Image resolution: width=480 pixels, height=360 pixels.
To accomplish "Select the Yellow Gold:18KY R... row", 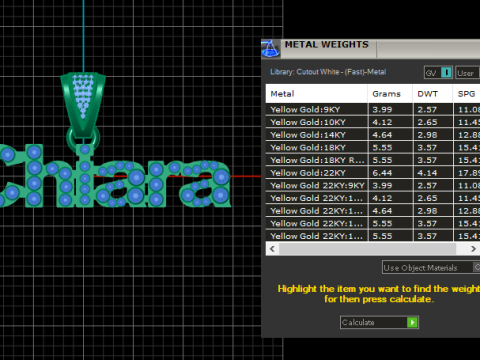I will [373, 160].
